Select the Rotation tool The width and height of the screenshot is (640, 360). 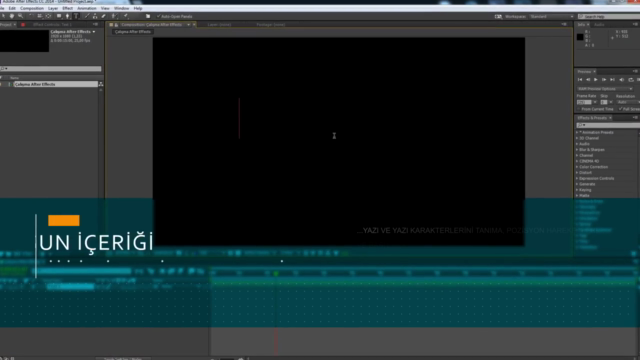[31, 16]
